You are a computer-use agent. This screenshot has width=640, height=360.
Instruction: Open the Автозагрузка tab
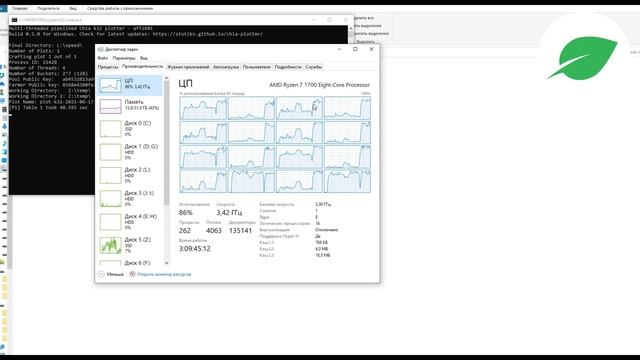[x=226, y=67]
